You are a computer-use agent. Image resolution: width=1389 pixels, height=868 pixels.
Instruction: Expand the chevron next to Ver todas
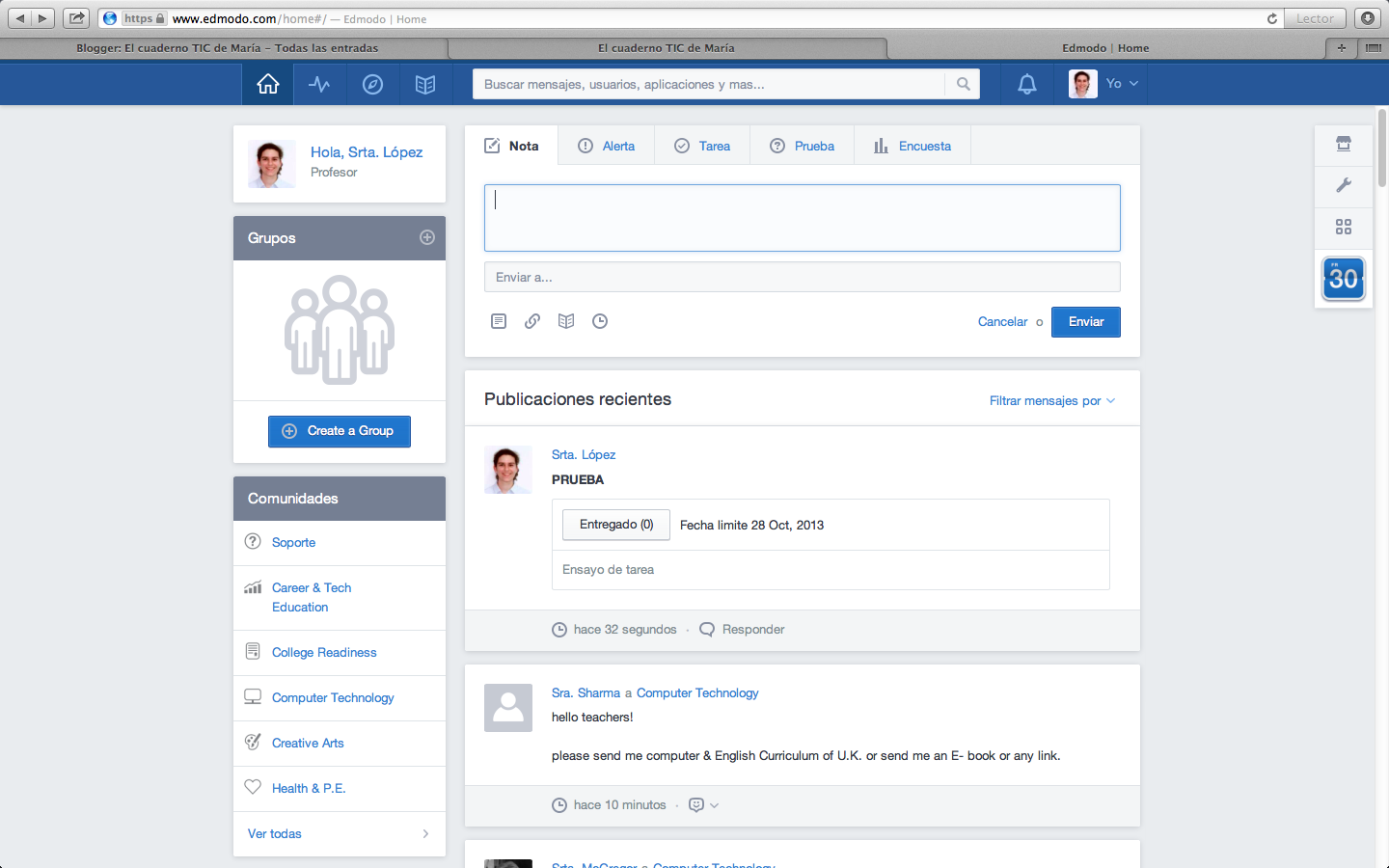(425, 834)
